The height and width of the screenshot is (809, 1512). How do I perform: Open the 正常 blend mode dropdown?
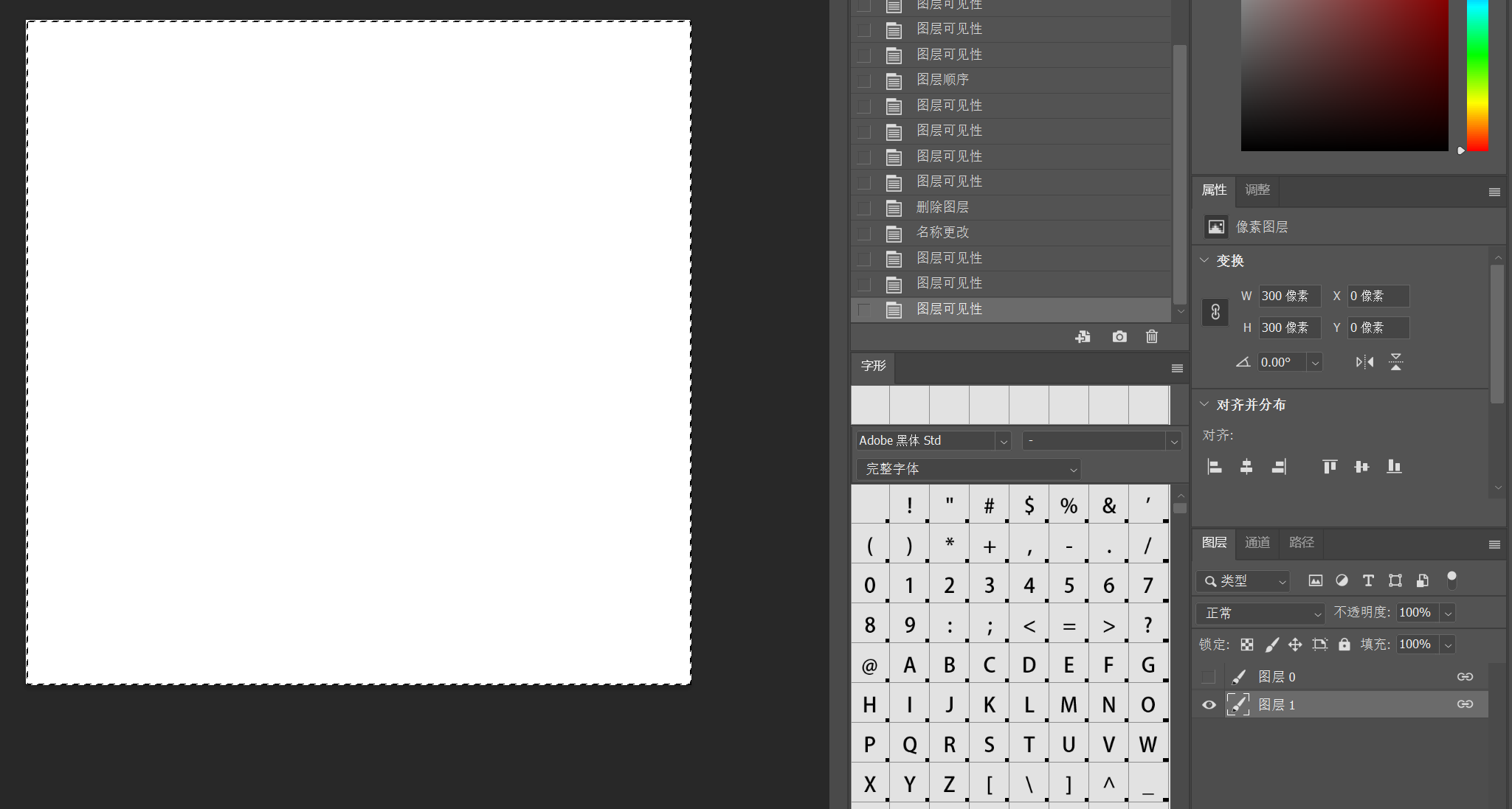coord(1260,614)
